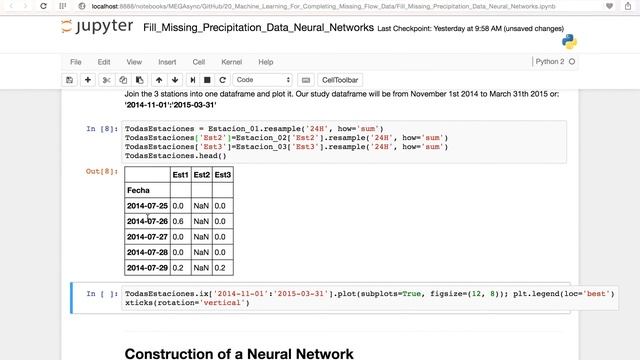The height and width of the screenshot is (360, 640).
Task: Open the browser share icon
Action: (628, 6)
